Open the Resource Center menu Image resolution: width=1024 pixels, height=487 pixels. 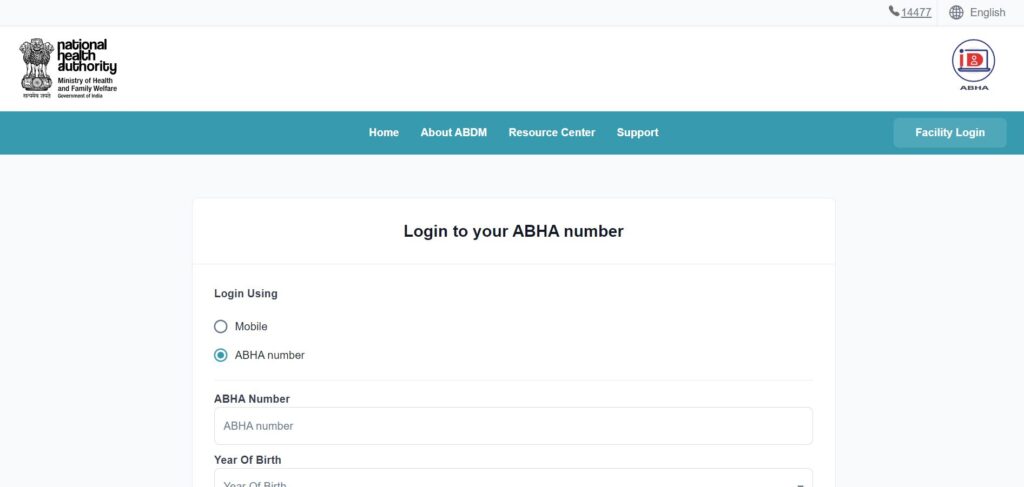pos(552,133)
